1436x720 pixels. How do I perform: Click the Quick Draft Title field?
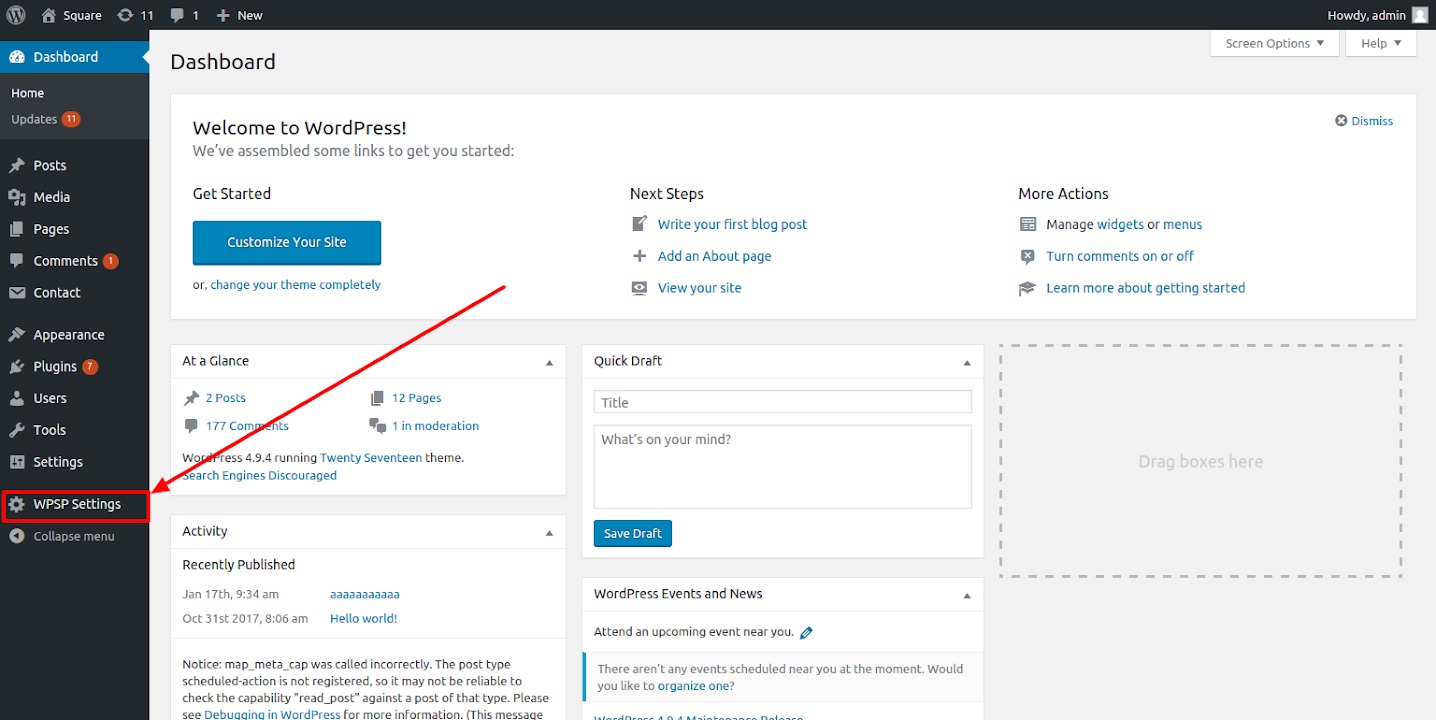782,402
